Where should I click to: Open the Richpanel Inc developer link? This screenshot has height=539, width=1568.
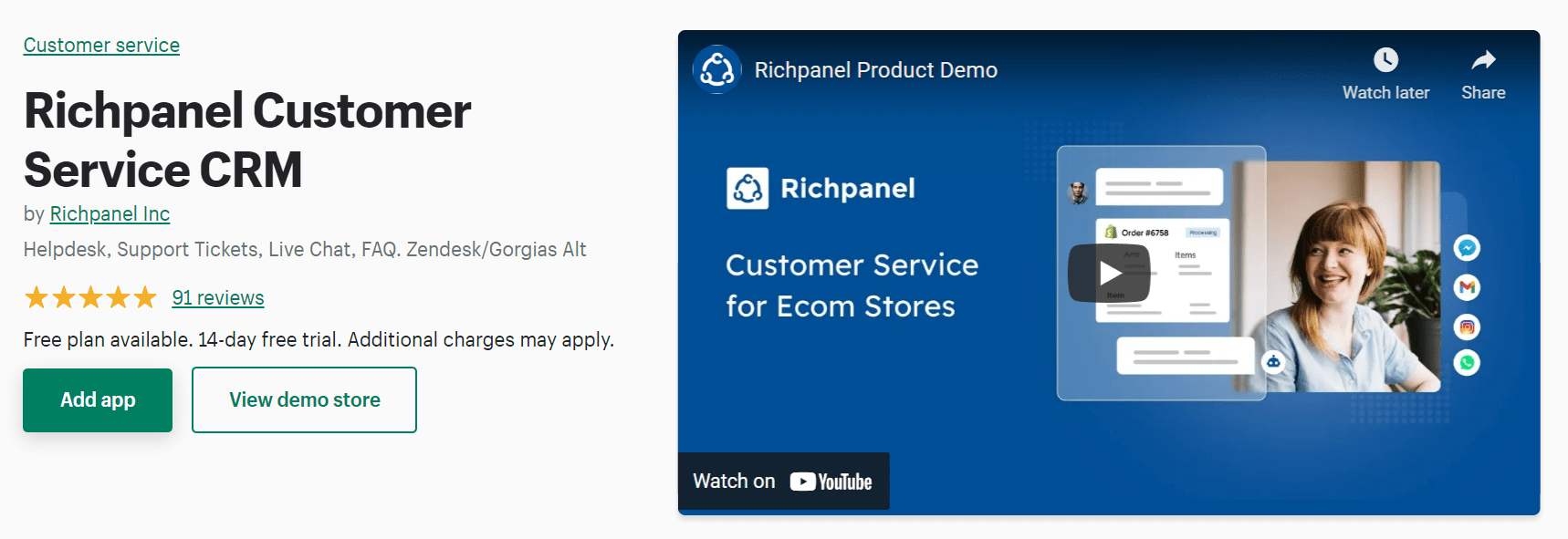point(110,213)
